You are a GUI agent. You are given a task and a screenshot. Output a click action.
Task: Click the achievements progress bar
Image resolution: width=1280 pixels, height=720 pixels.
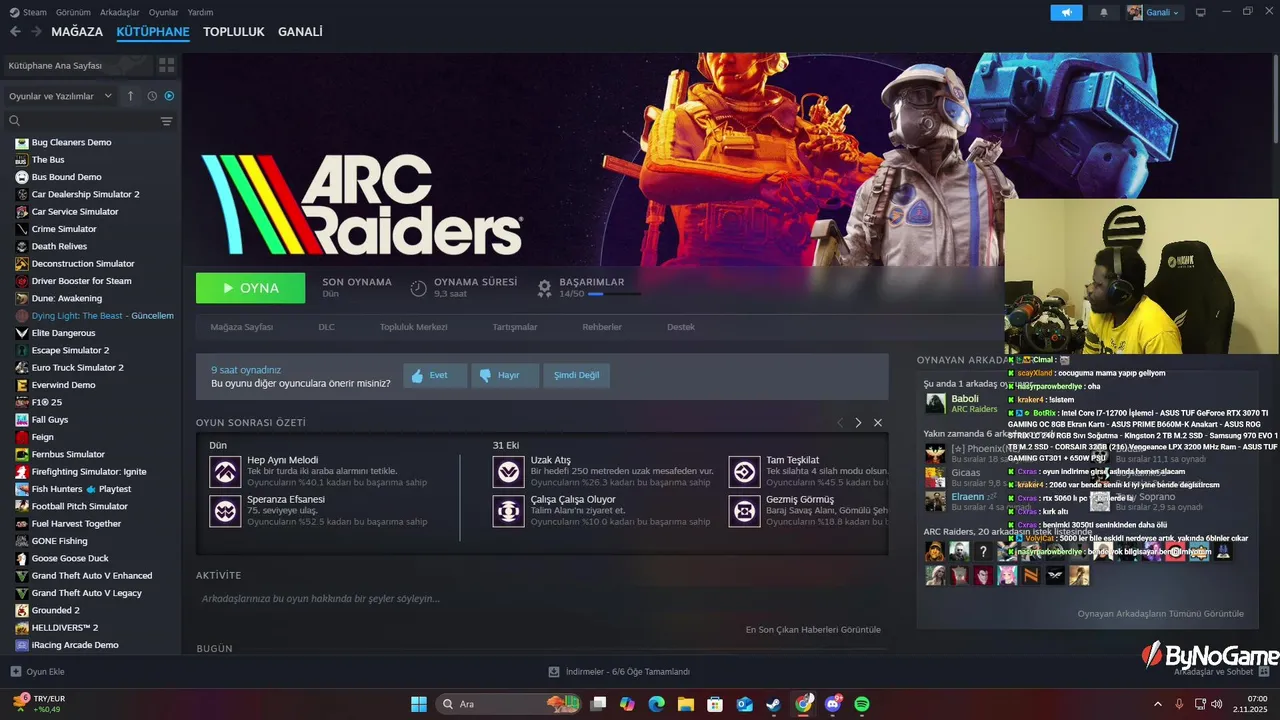614,294
